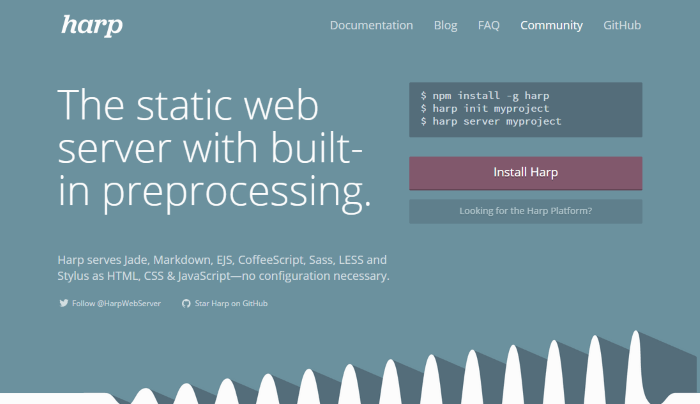Select the npm install -g harp command line
The height and width of the screenshot is (404, 700).
tap(485, 96)
